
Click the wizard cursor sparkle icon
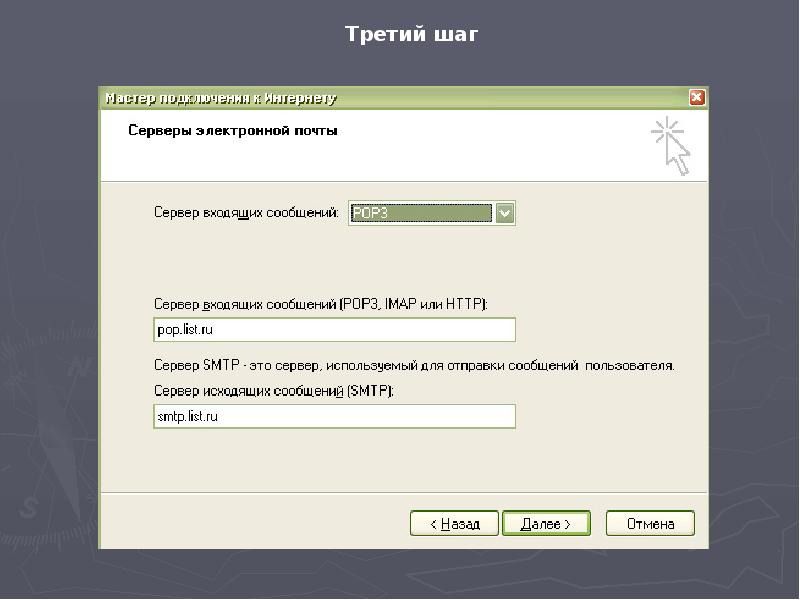(x=670, y=146)
